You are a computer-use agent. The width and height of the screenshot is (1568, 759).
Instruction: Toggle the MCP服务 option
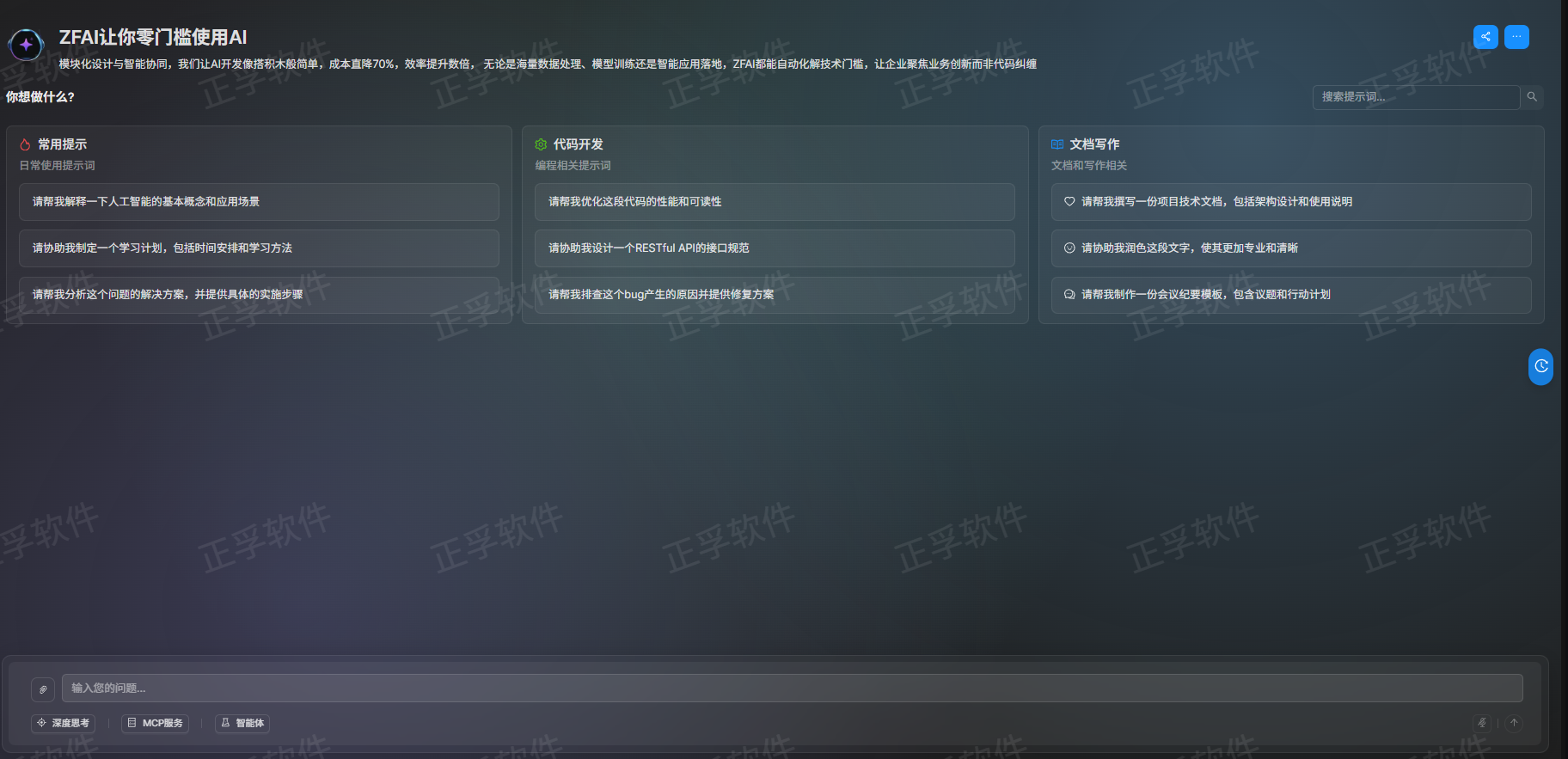click(x=155, y=723)
